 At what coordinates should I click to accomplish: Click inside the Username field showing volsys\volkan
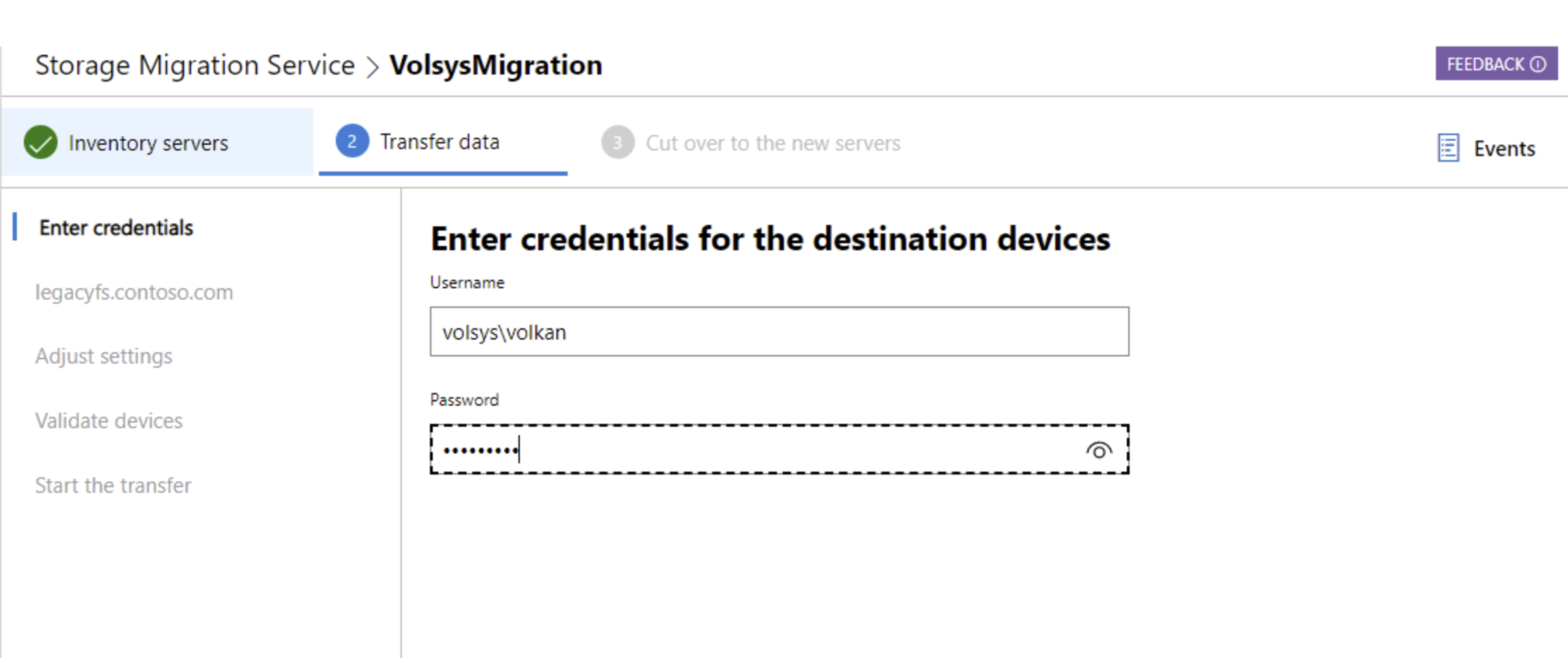click(x=778, y=331)
